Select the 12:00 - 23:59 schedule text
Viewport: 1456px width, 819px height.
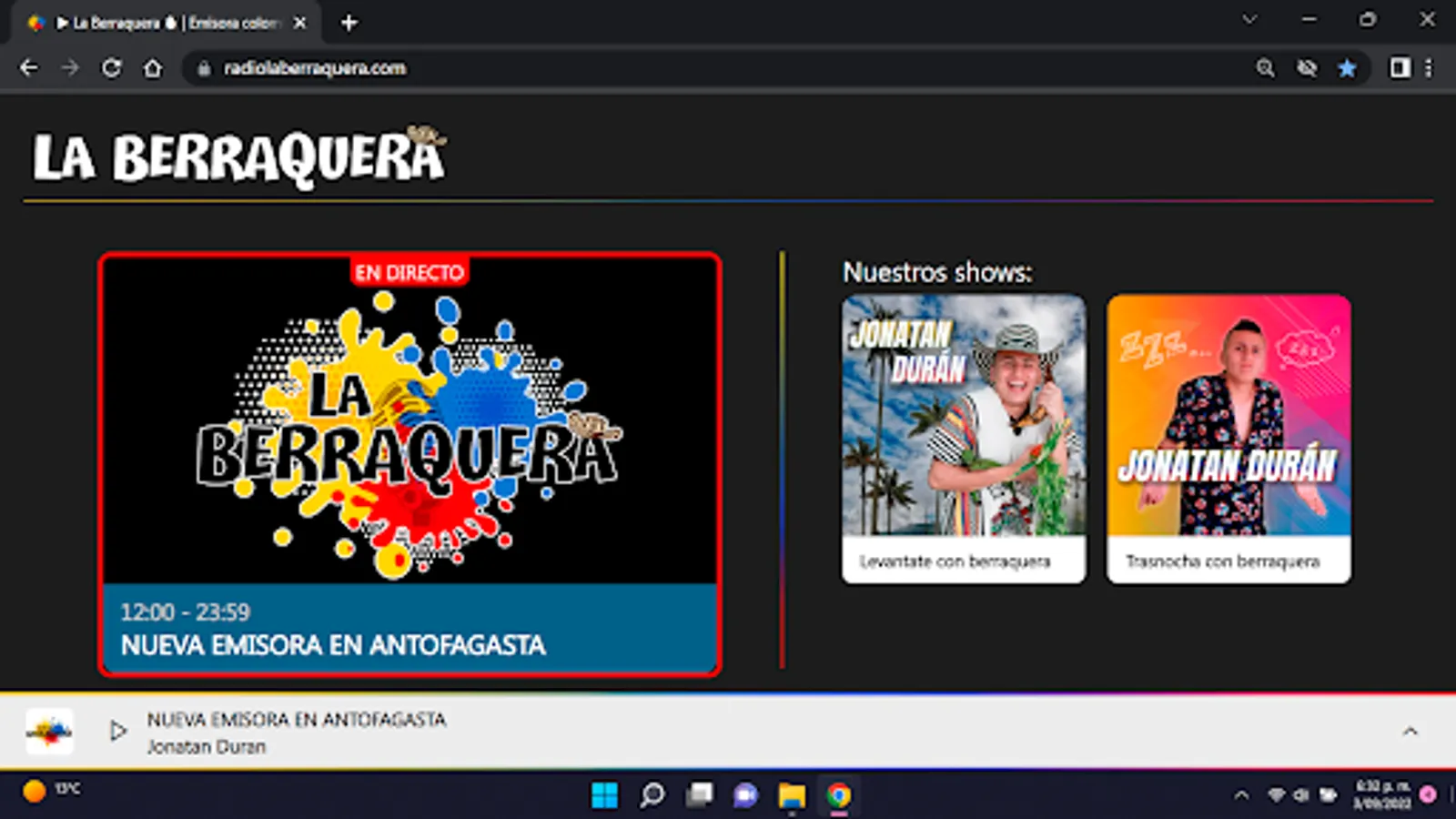click(186, 612)
